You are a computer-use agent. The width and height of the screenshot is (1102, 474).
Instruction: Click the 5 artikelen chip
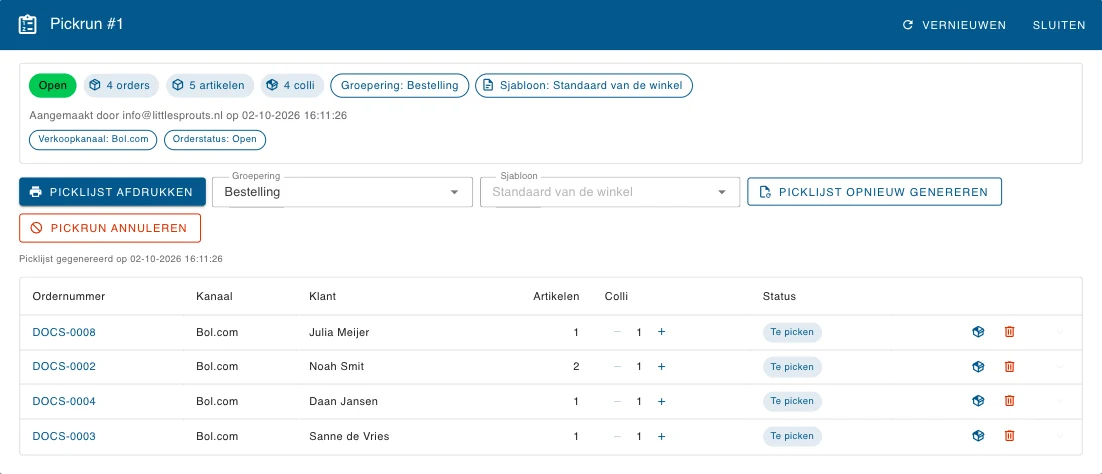(210, 86)
